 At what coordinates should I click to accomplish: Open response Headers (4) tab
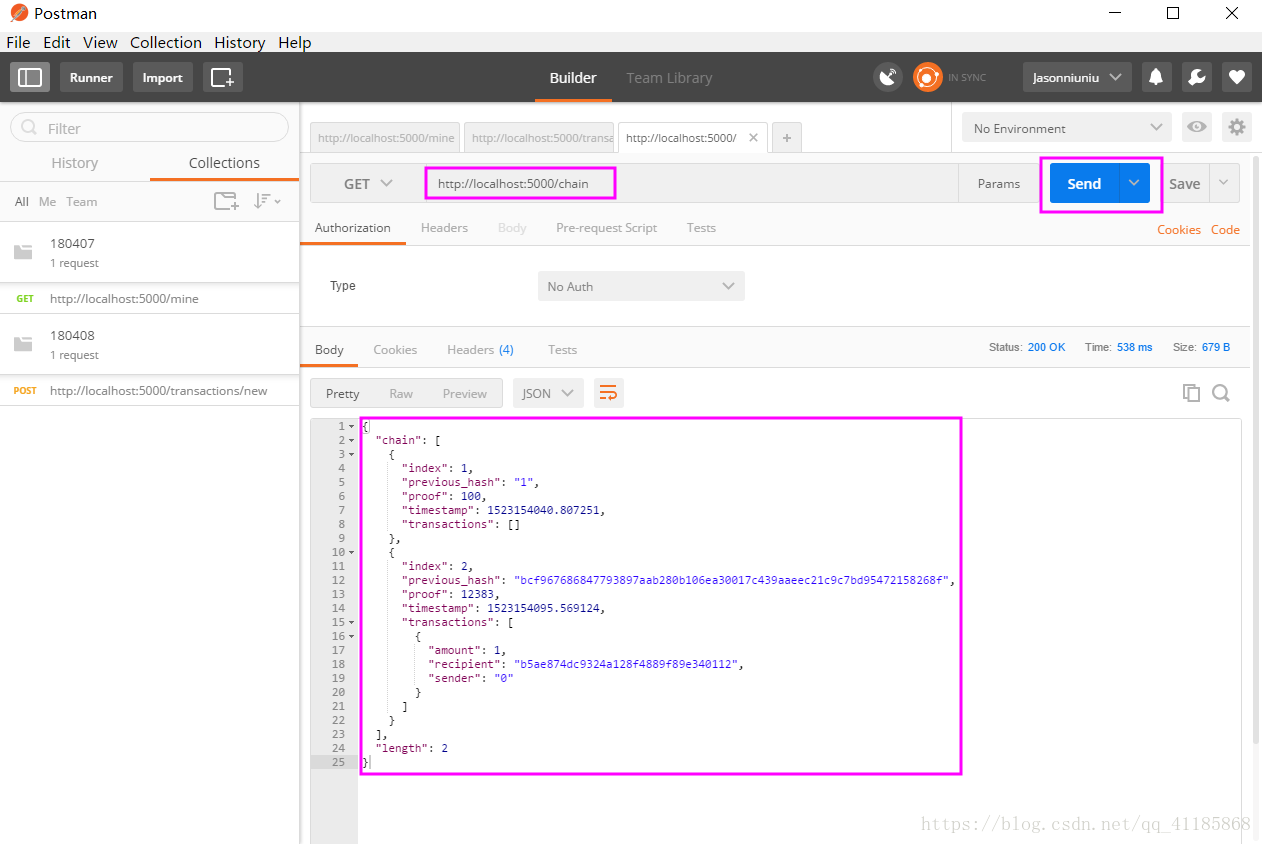tap(480, 349)
